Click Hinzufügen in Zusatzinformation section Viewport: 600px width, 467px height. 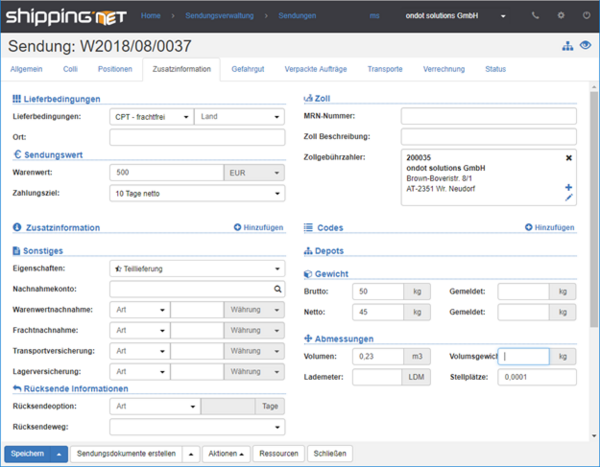[258, 228]
